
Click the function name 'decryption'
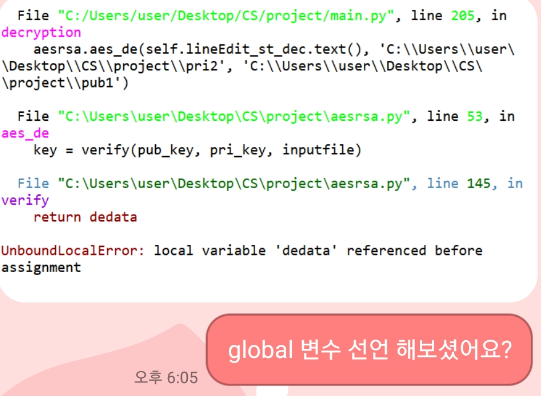[x=41, y=32]
